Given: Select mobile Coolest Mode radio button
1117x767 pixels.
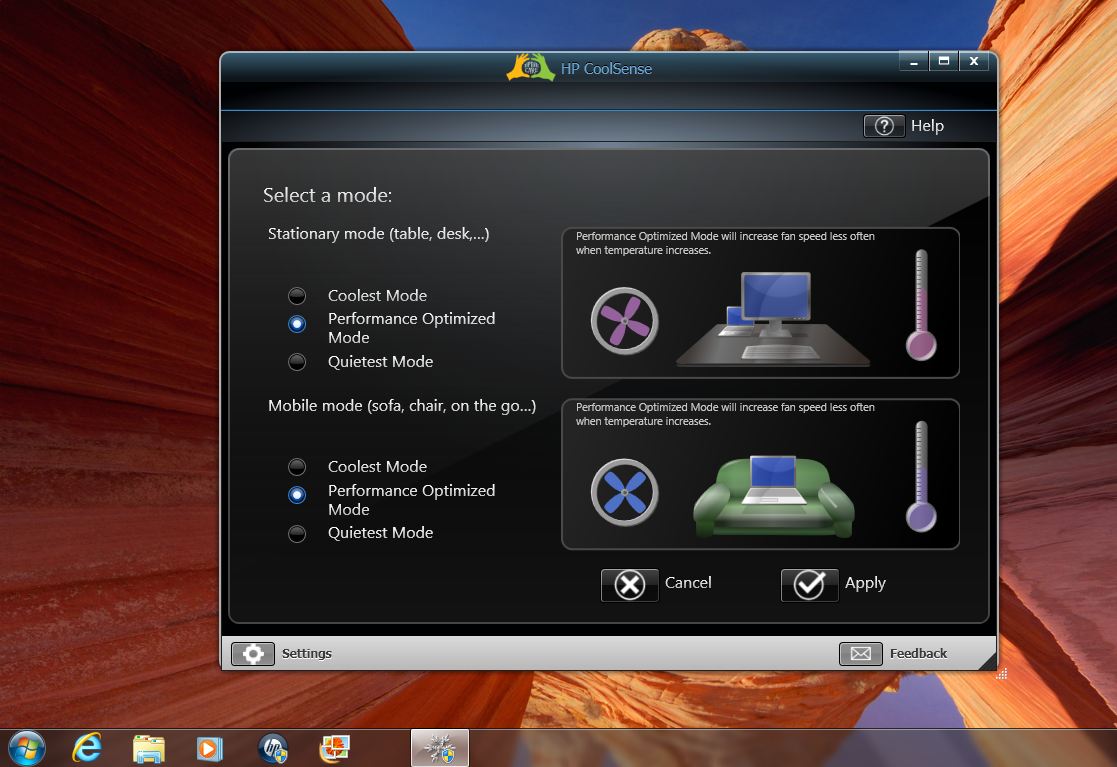Looking at the screenshot, I should (297, 466).
